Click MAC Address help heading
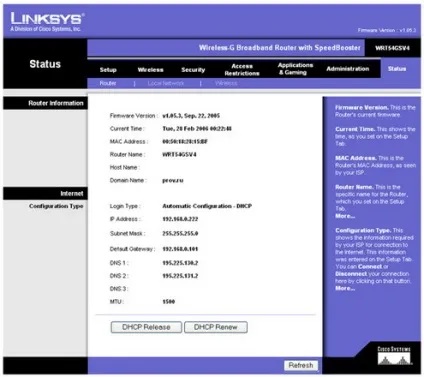The width and height of the screenshot is (424, 377). (x=356, y=158)
